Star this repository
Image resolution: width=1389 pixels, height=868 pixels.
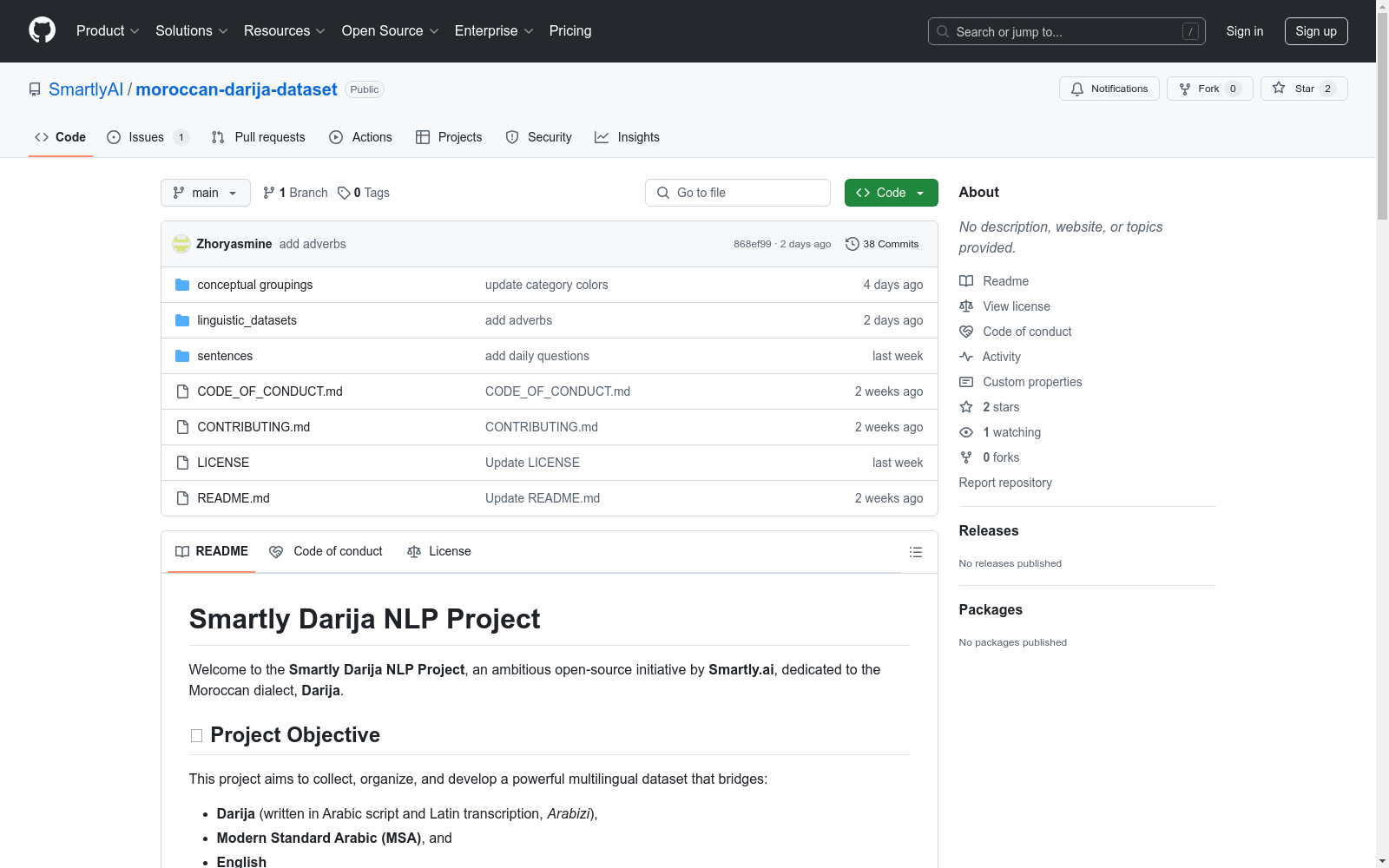pos(1304,89)
